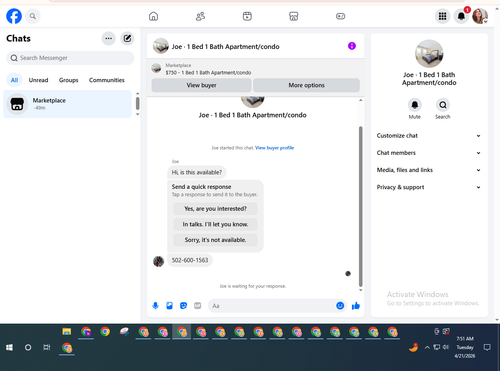Send quick reply In talks. I'll let you know.
The width and height of the screenshot is (500, 371).
pyautogui.click(x=215, y=224)
